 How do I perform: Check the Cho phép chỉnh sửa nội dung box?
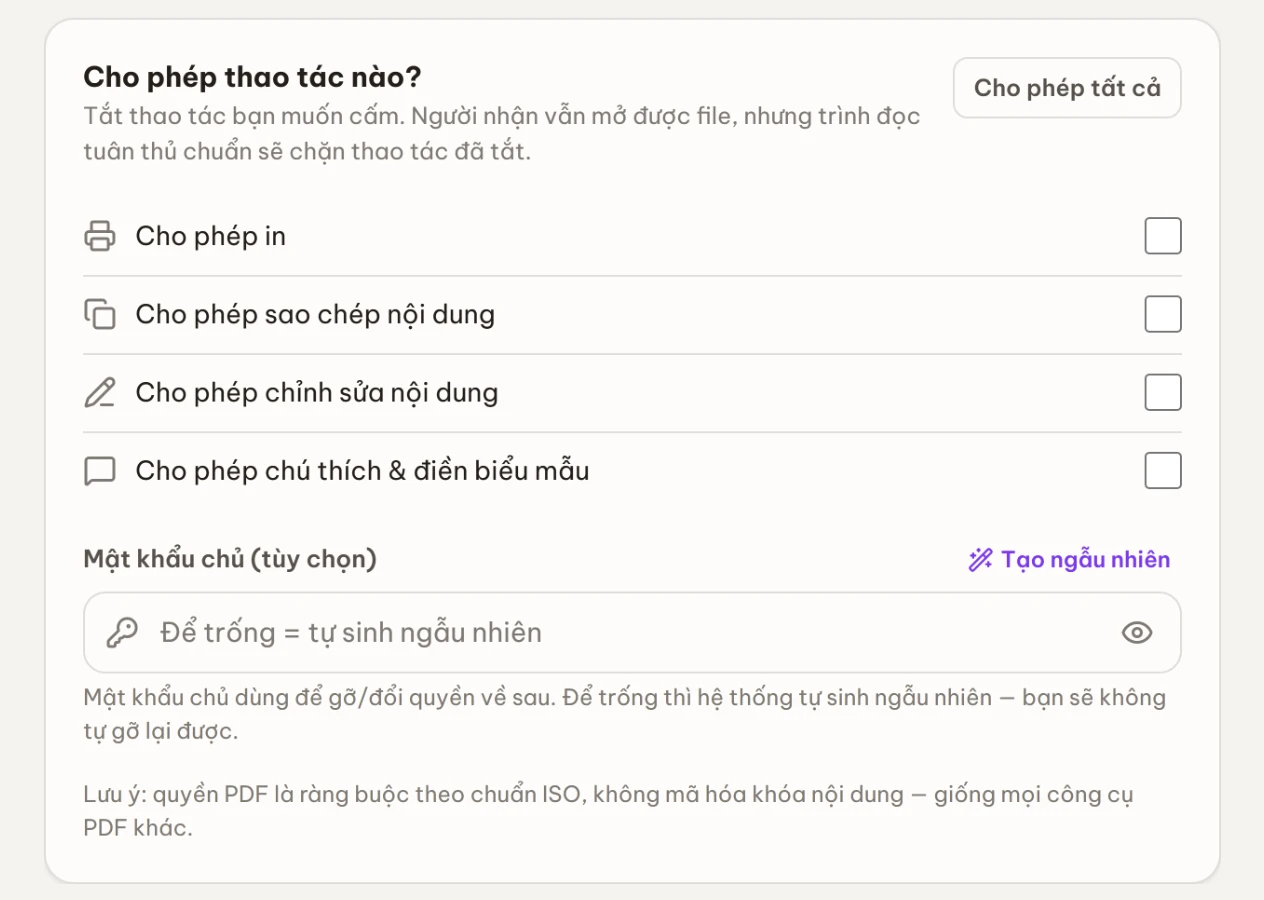(x=1162, y=393)
